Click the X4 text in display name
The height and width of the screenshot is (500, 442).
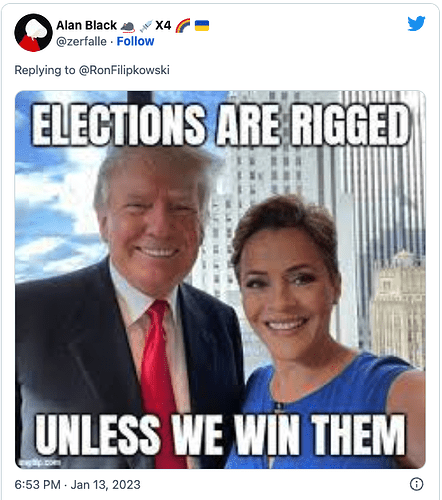pyautogui.click(x=163, y=25)
